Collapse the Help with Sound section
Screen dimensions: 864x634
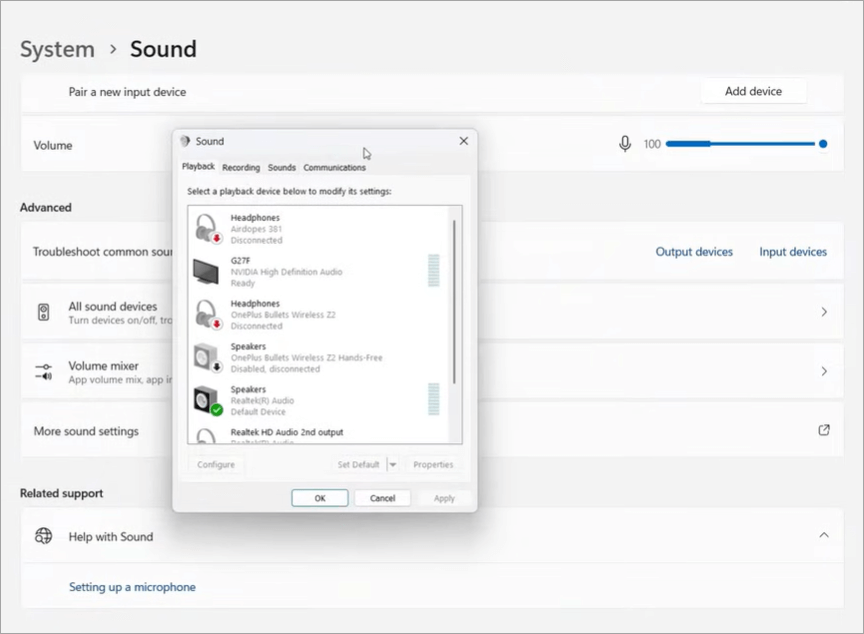(x=823, y=536)
